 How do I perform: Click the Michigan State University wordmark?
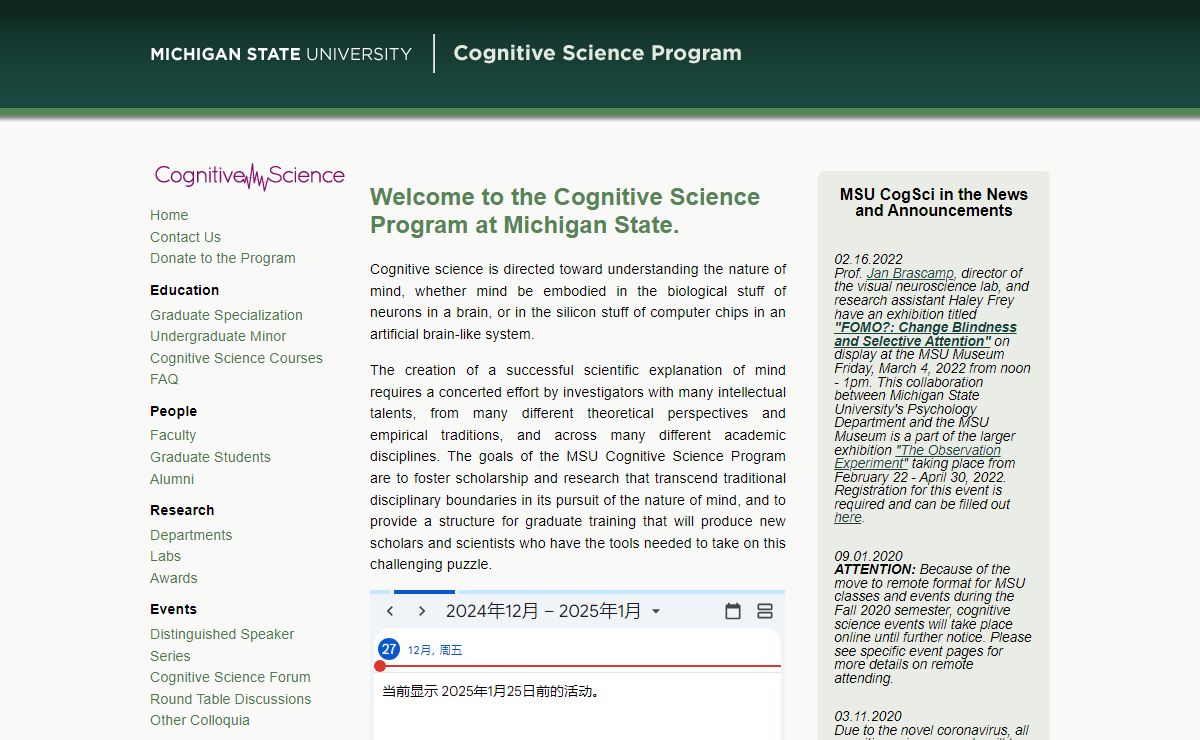[x=281, y=54]
